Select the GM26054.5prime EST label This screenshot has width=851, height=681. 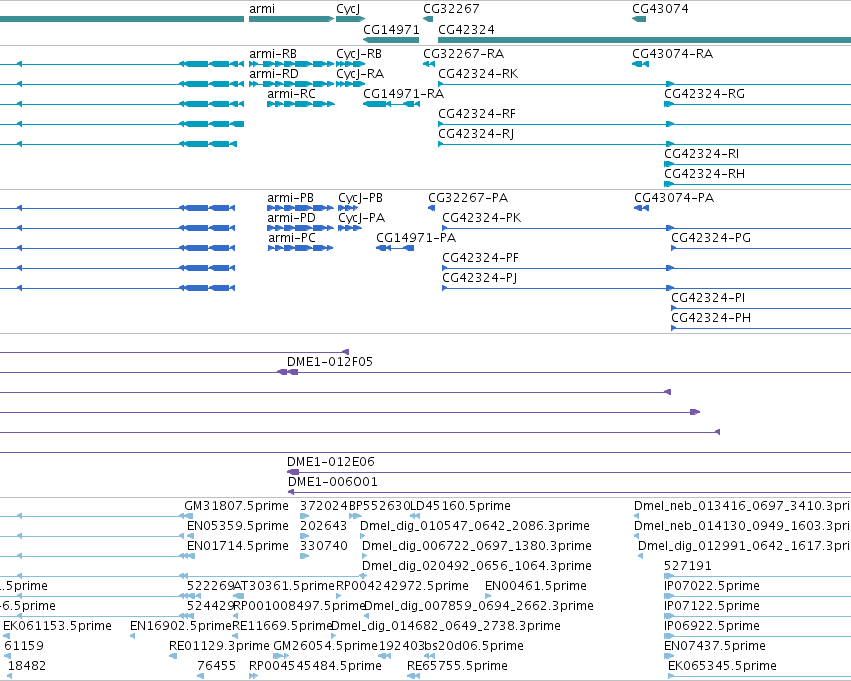tap(325, 647)
